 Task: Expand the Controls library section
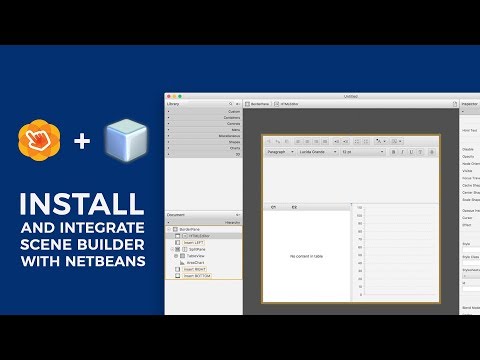tap(204, 124)
